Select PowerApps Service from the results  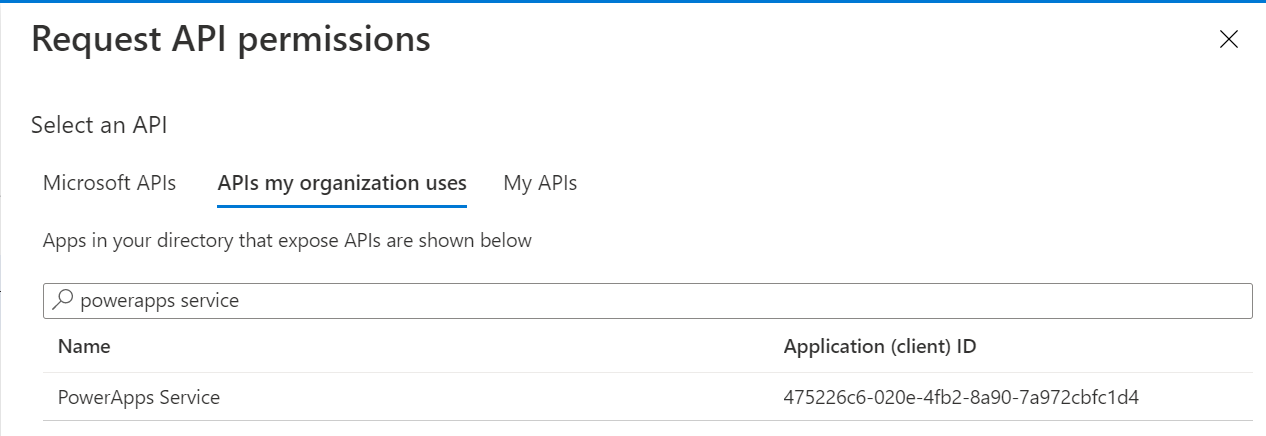point(139,397)
